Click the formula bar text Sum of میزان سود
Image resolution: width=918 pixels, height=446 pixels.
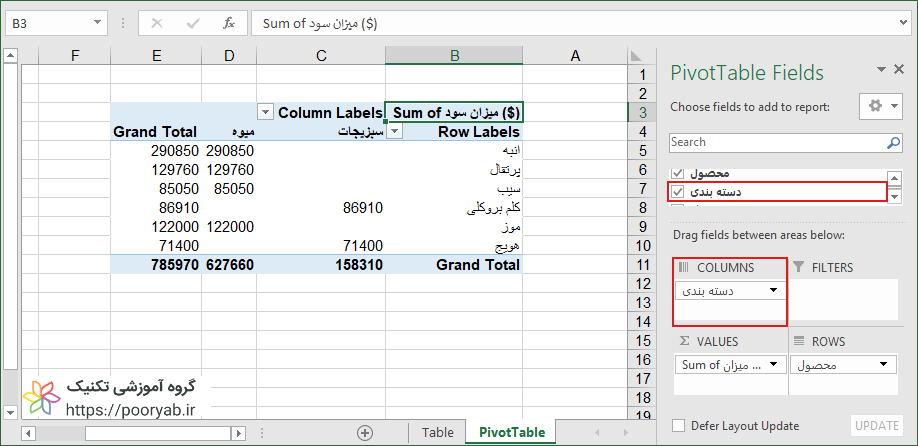point(320,23)
